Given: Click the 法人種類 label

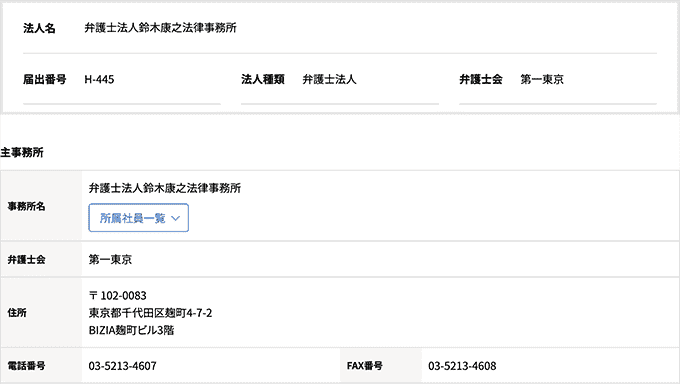Looking at the screenshot, I should 263,79.
